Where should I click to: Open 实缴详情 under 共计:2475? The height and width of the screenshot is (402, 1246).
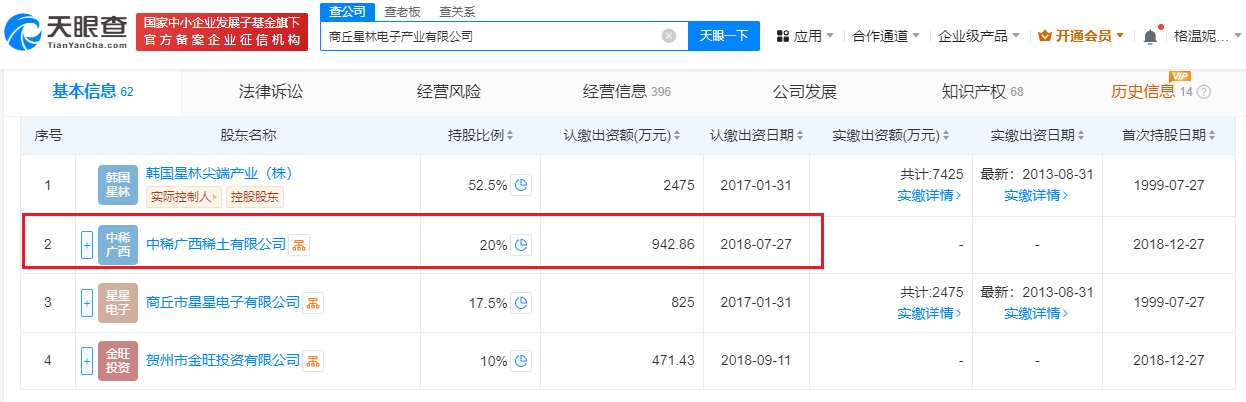[930, 312]
